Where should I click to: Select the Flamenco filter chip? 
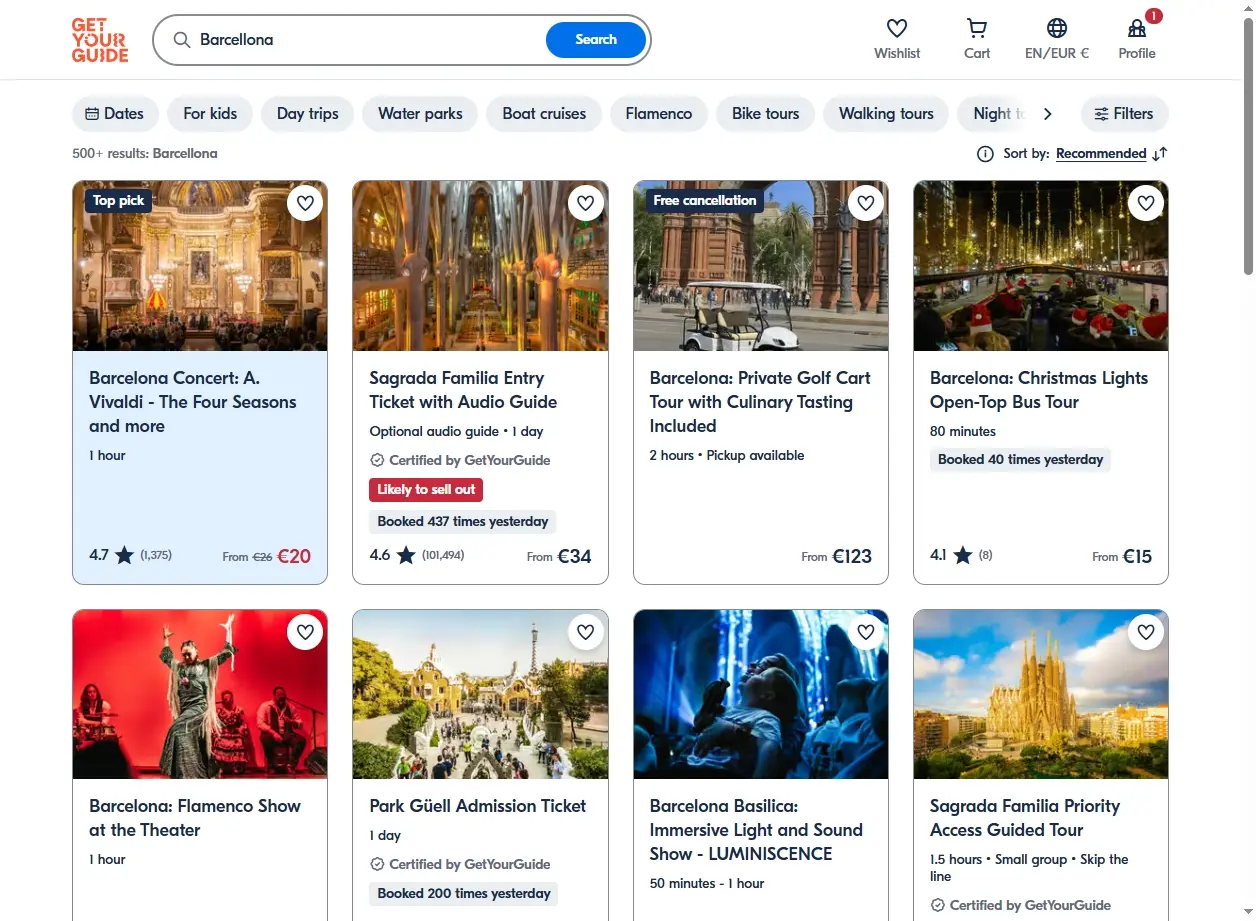659,114
